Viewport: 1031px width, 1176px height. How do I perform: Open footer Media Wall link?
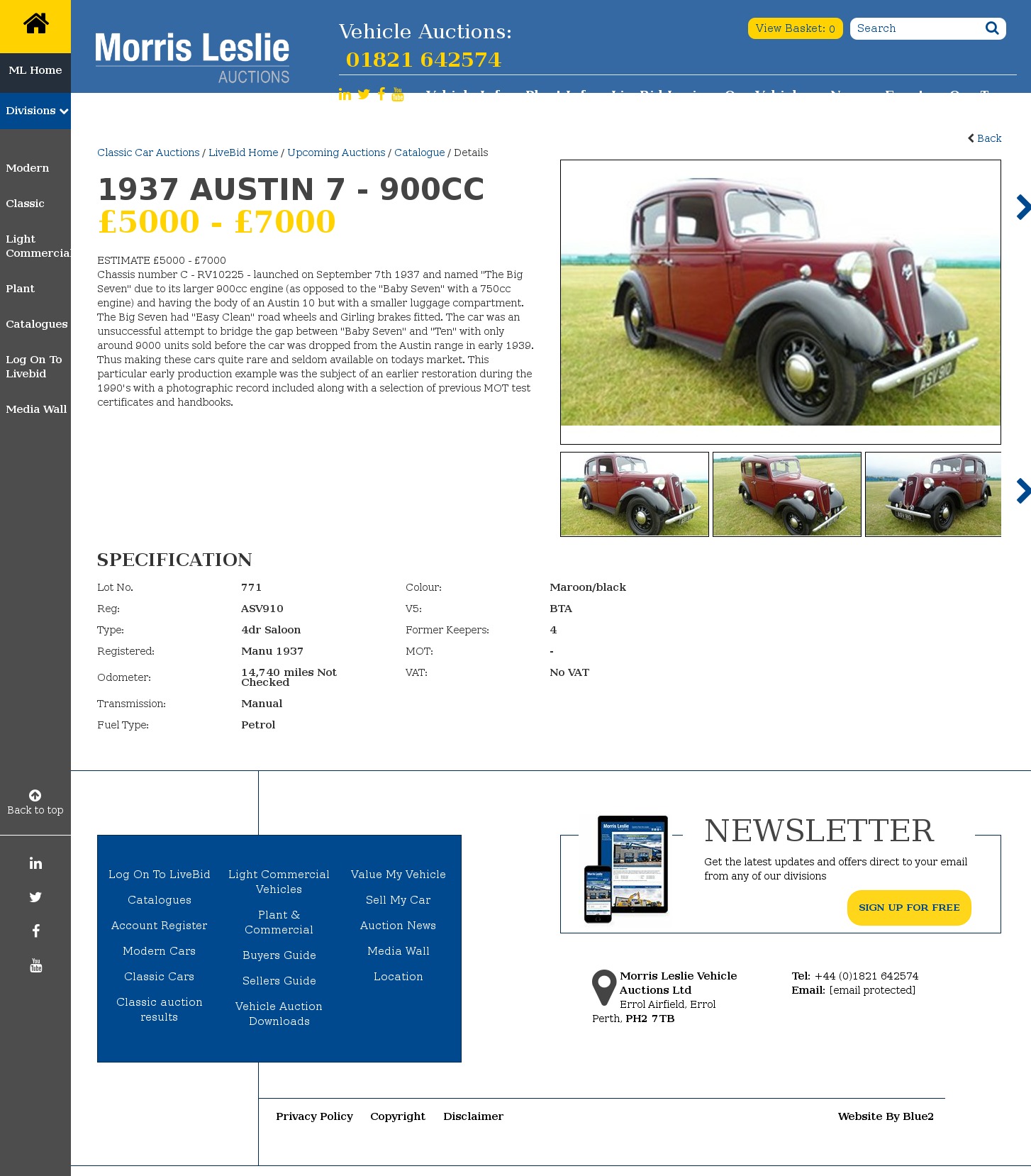(399, 951)
